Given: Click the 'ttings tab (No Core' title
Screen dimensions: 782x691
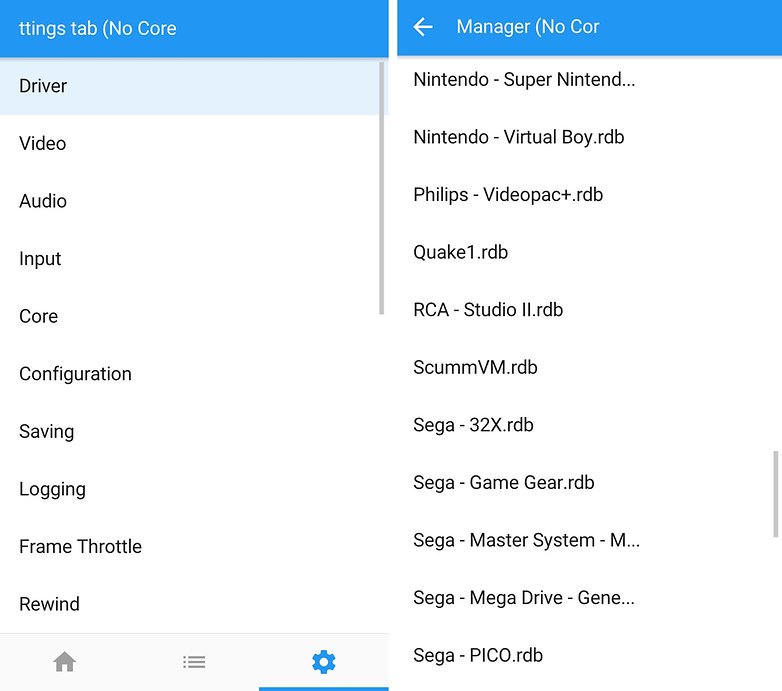Looking at the screenshot, I should pos(98,28).
